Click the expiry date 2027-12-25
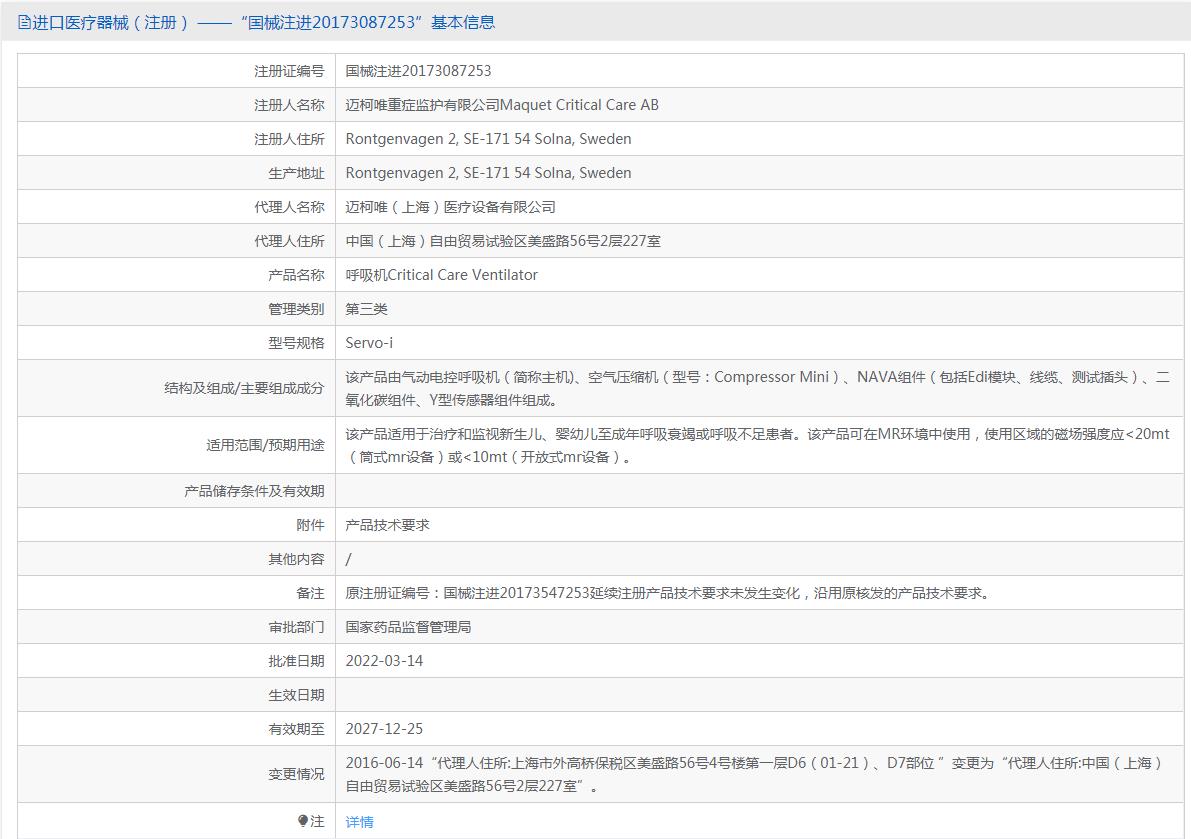Viewport: 1191px width, 839px height. tap(384, 729)
